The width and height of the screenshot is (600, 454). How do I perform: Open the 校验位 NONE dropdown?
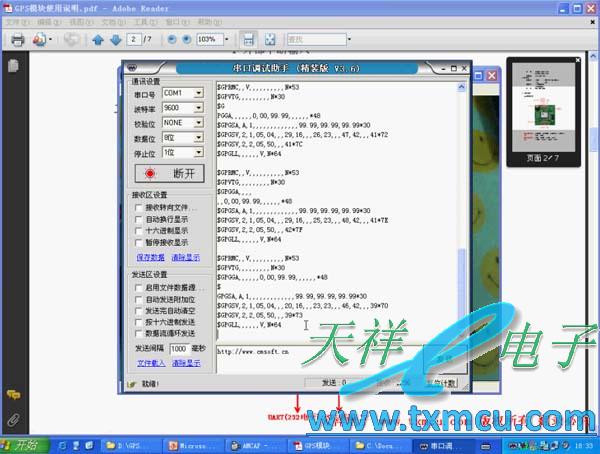(198, 123)
